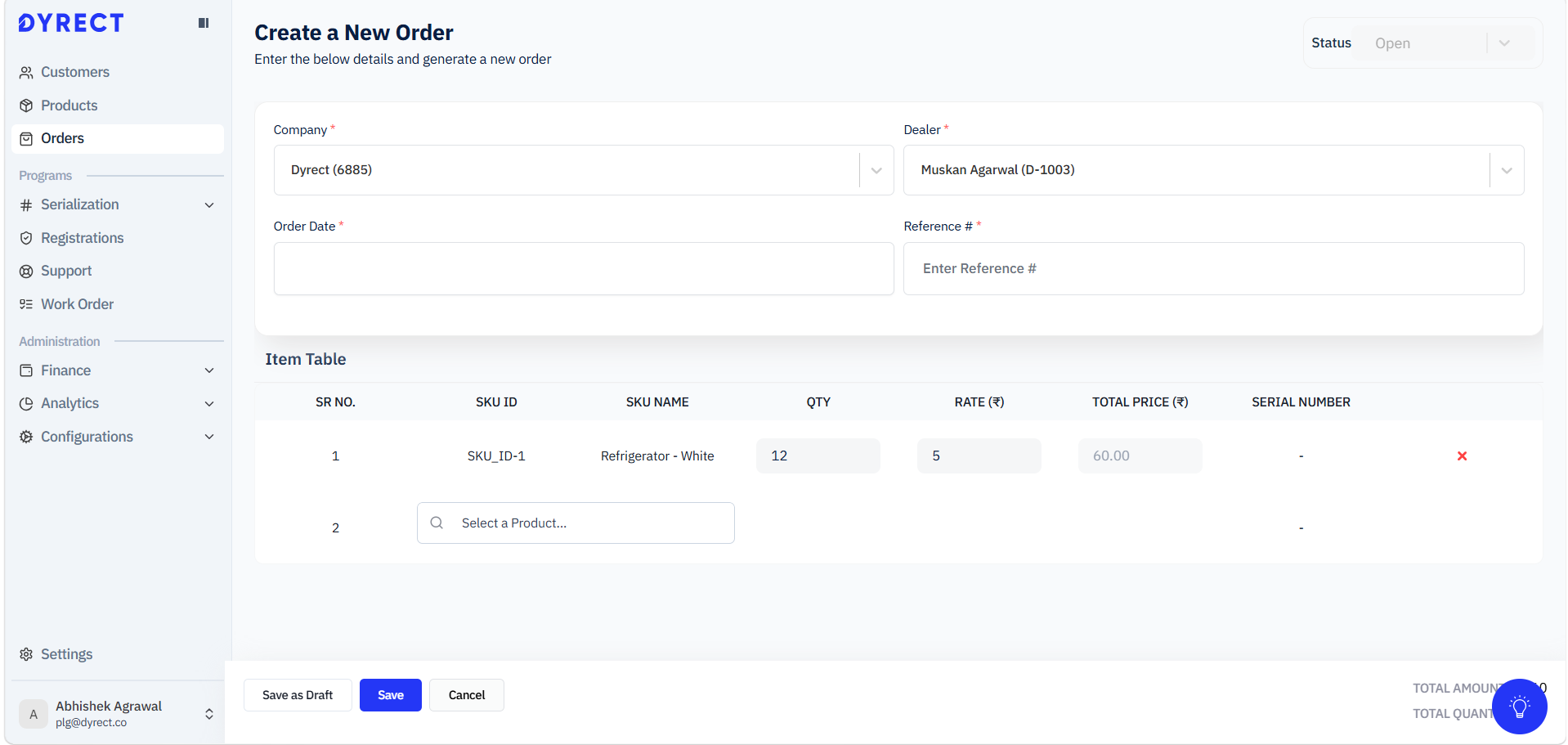
Task: Open the Status dropdown
Action: coord(1503,43)
